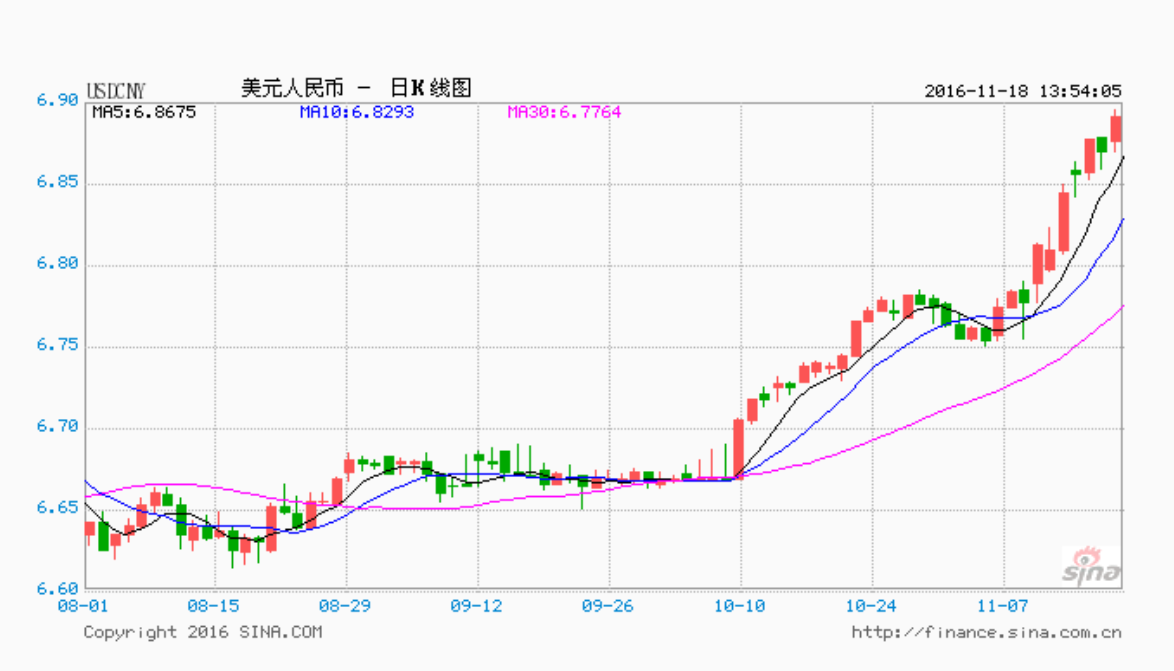Viewport: 1174px width, 671px height.
Task: Click the 6.65 y-axis label
Action: (58, 508)
